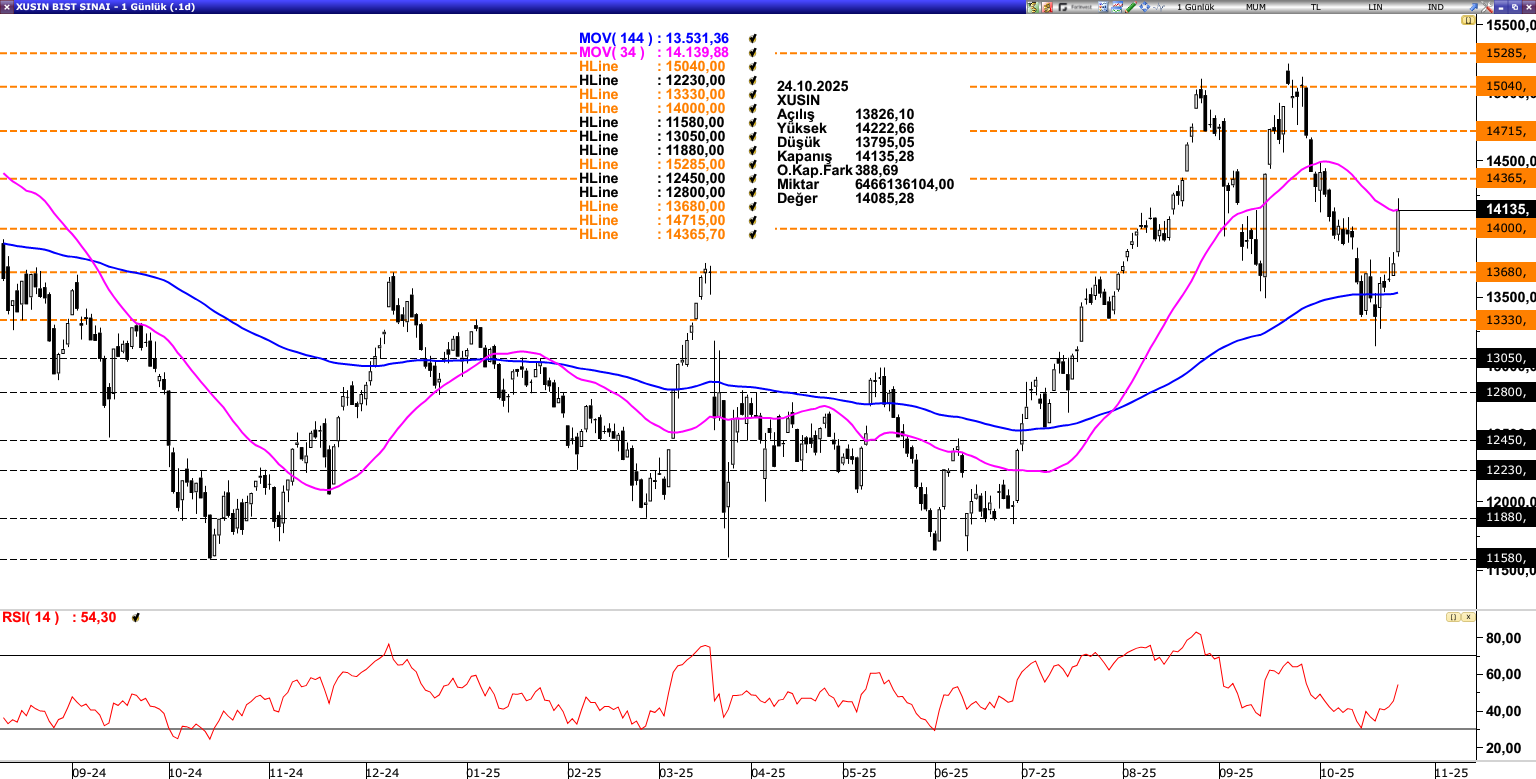Click the line chart type icon
Image resolution: width=1536 pixels, height=779 pixels.
pos(1117,7)
